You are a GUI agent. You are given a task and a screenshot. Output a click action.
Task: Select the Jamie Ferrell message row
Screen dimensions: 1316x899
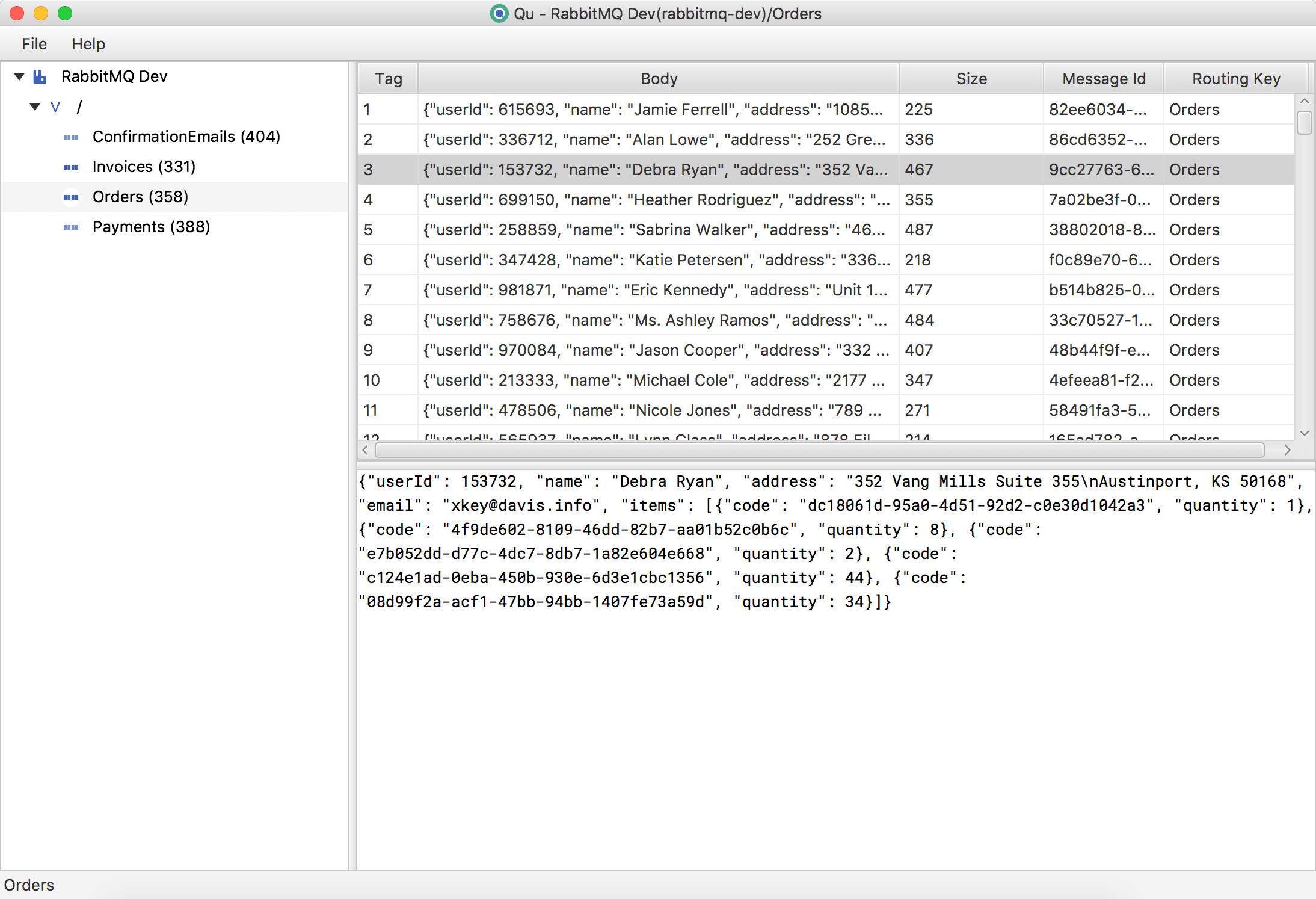pyautogui.click(x=826, y=110)
